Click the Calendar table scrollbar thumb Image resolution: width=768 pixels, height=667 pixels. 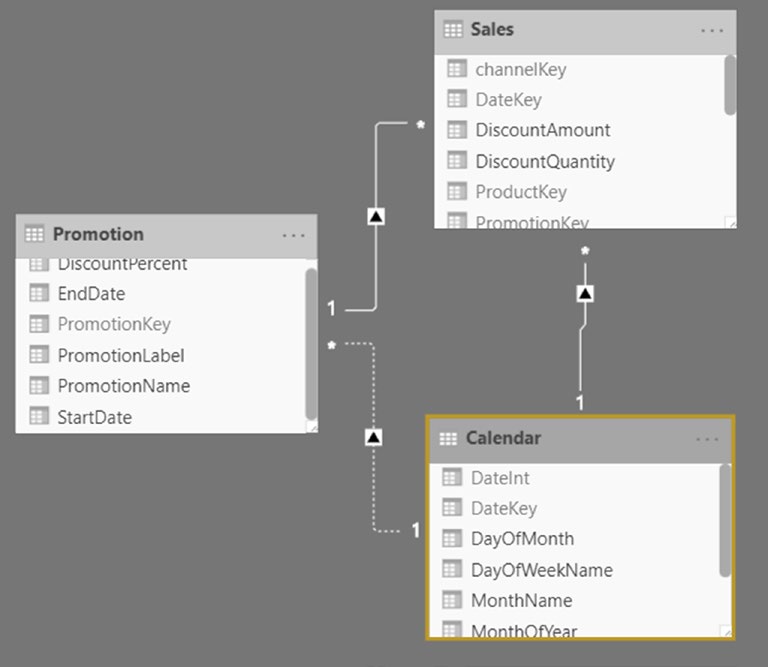pos(725,521)
